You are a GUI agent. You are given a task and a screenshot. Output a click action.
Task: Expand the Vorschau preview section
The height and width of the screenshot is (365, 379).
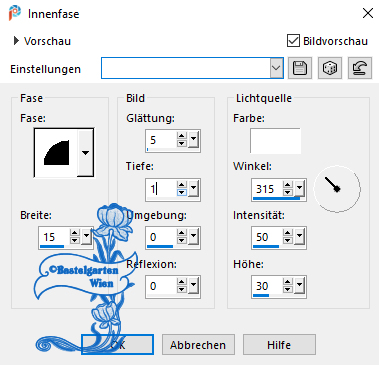(x=16, y=41)
